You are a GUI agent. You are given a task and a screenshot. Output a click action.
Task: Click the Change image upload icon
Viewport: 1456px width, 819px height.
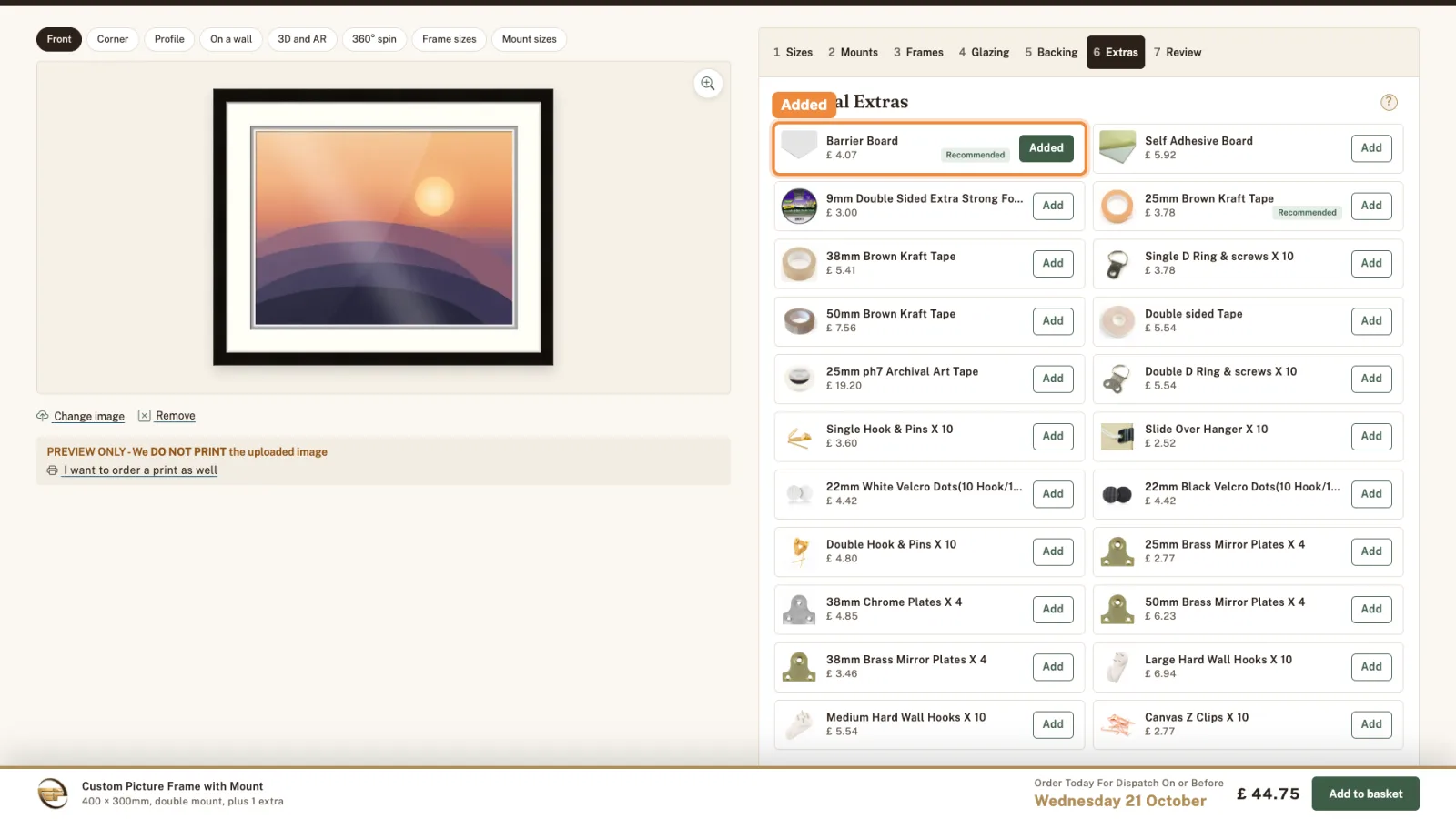tap(43, 416)
